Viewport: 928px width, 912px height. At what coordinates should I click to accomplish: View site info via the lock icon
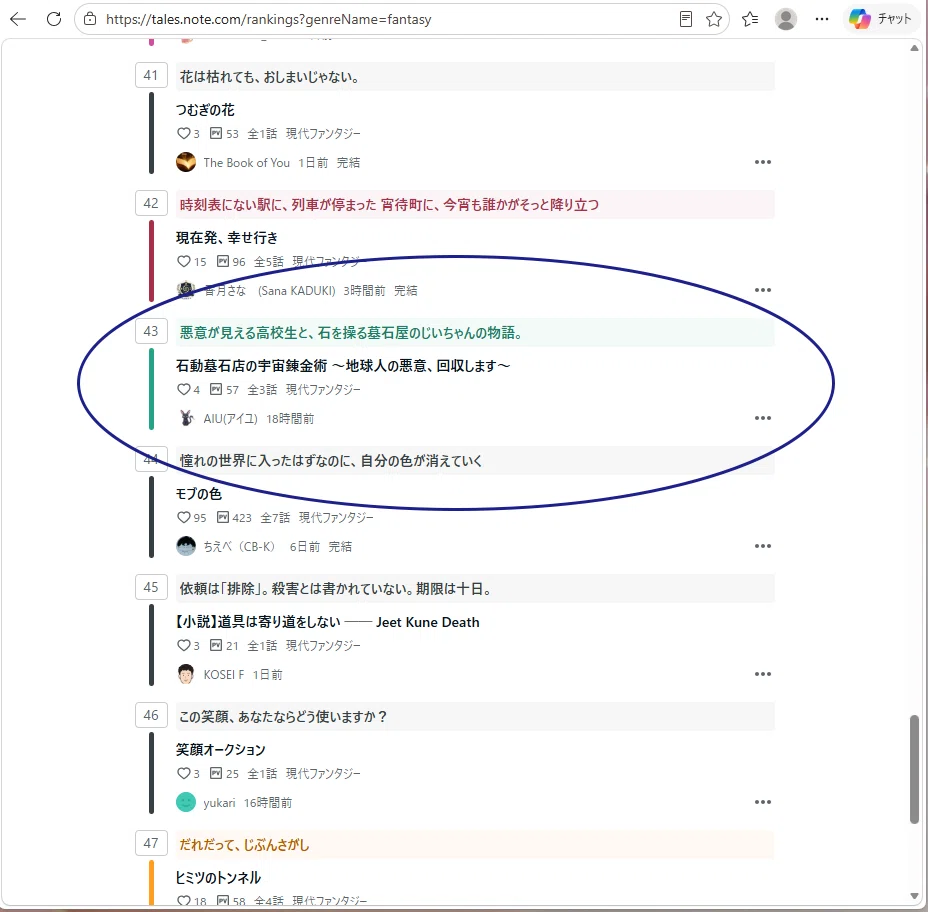click(x=90, y=19)
